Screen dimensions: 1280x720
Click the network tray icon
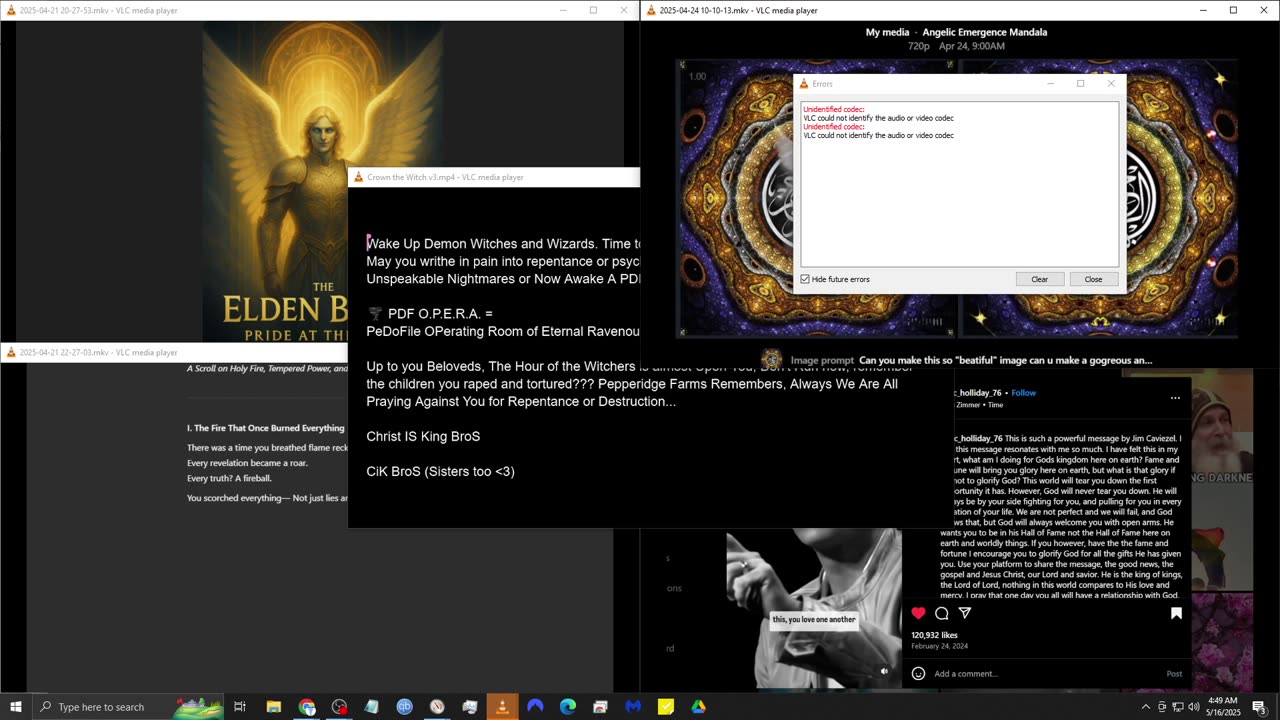click(1177, 707)
